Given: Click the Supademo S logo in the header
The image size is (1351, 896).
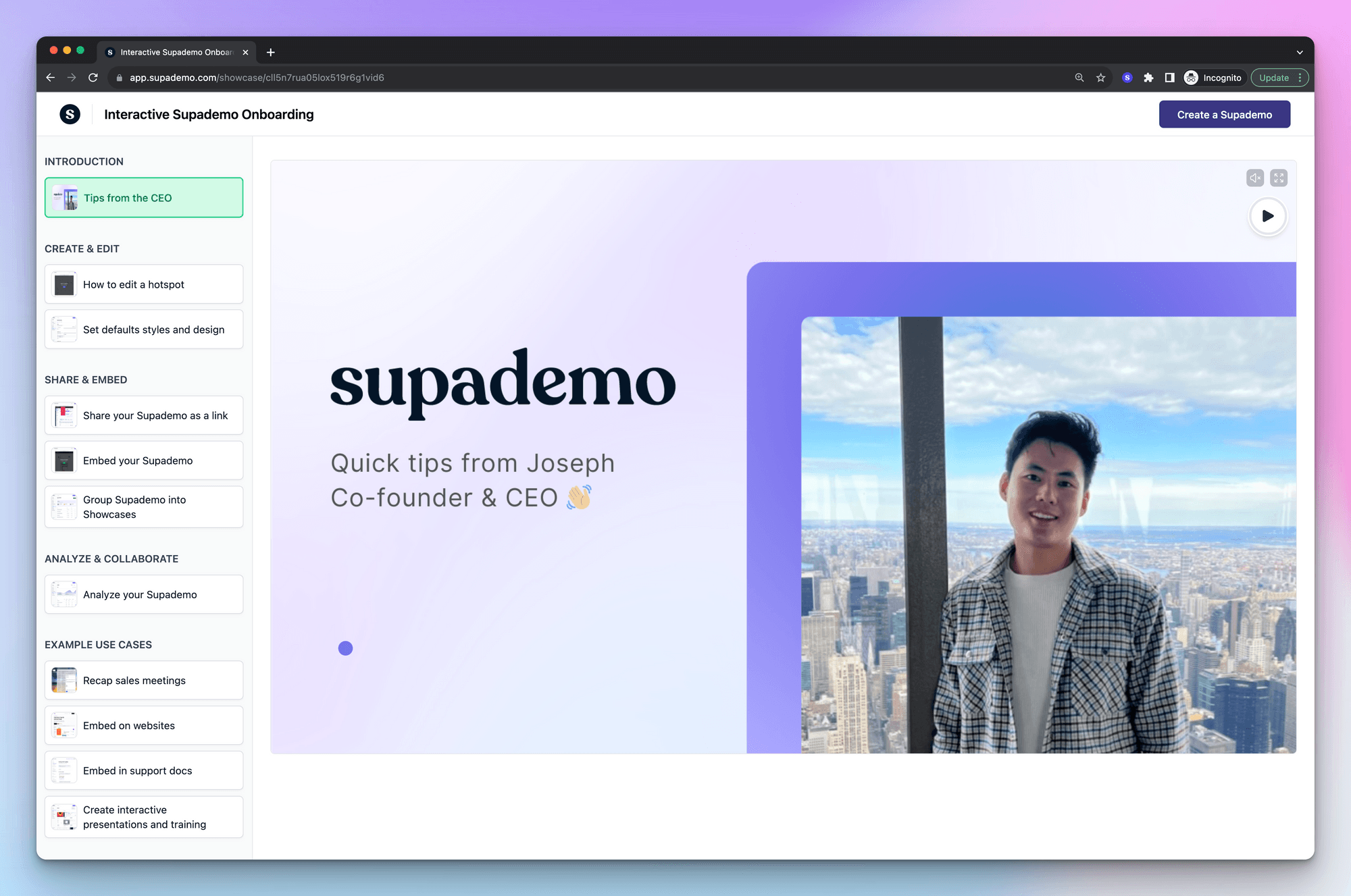Looking at the screenshot, I should point(70,114).
